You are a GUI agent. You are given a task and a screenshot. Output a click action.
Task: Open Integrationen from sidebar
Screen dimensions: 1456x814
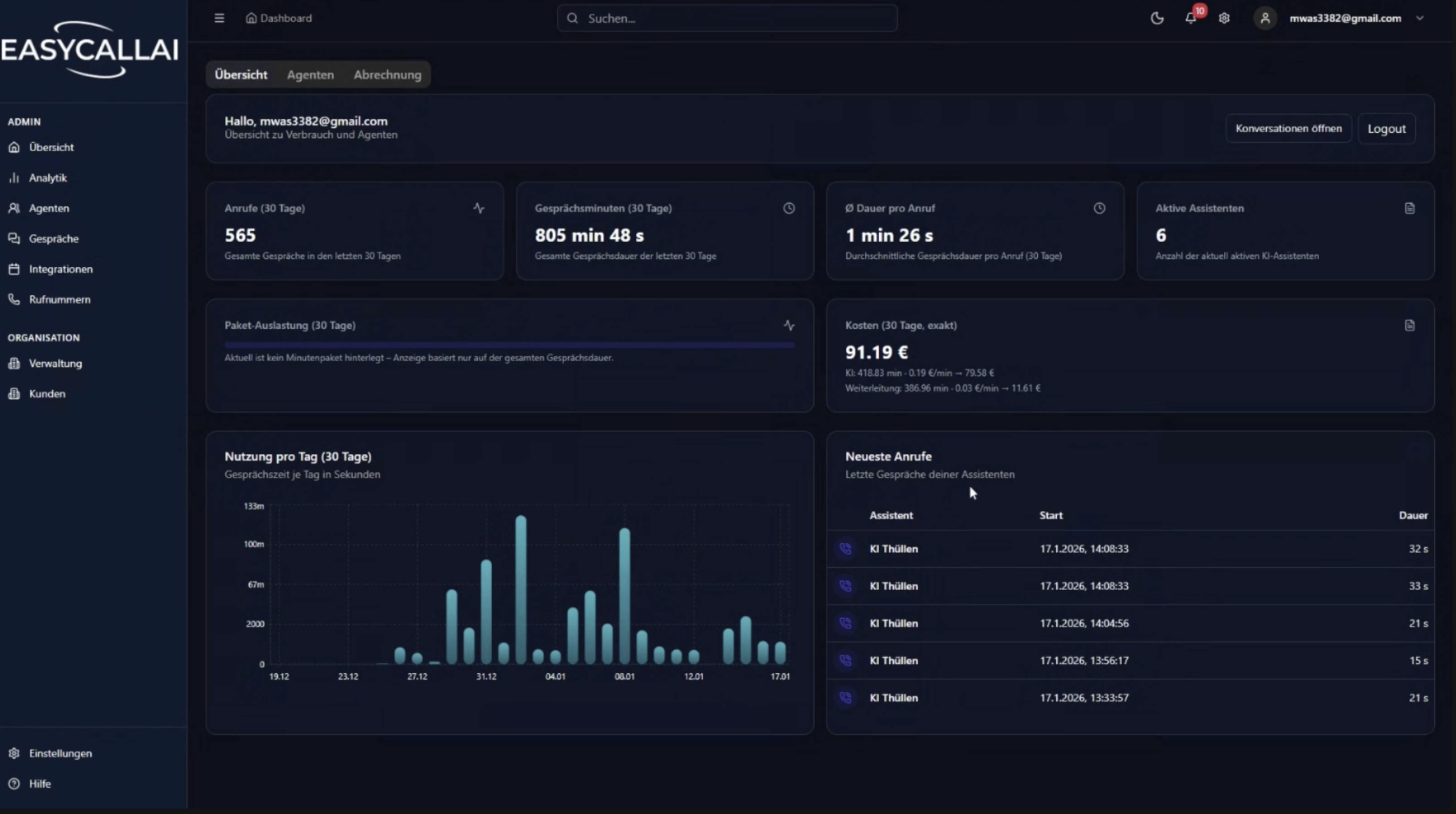[x=61, y=269]
